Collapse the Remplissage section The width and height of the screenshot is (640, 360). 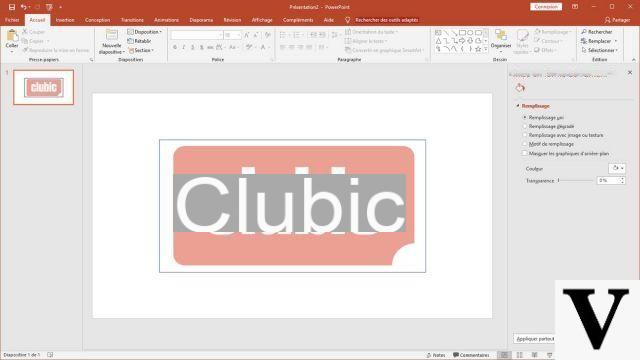coord(518,106)
